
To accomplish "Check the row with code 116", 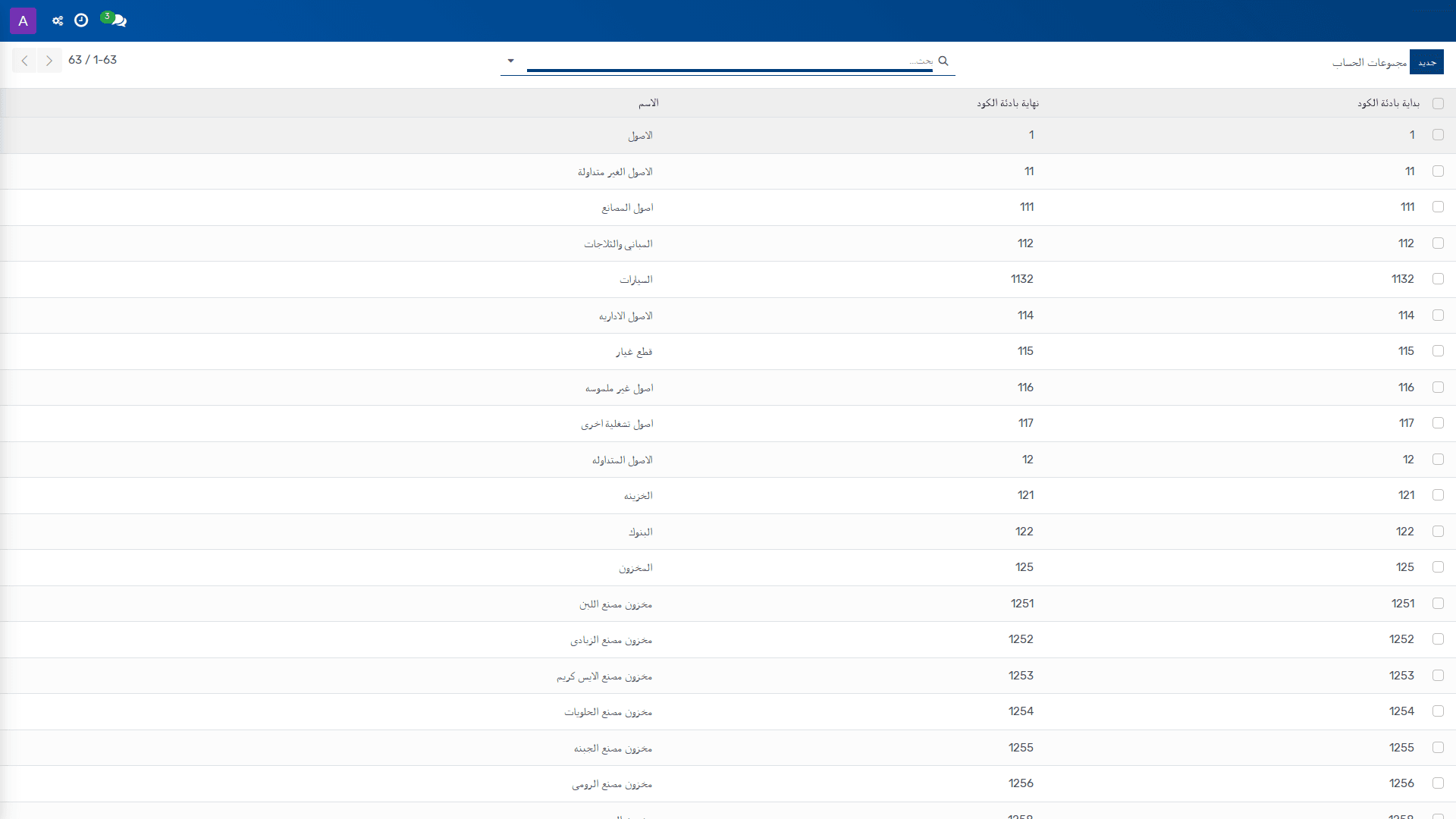I will 1438,388.
